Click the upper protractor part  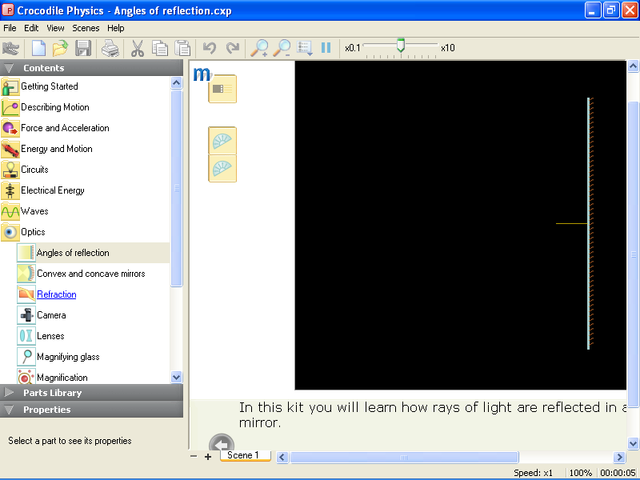click(222, 140)
